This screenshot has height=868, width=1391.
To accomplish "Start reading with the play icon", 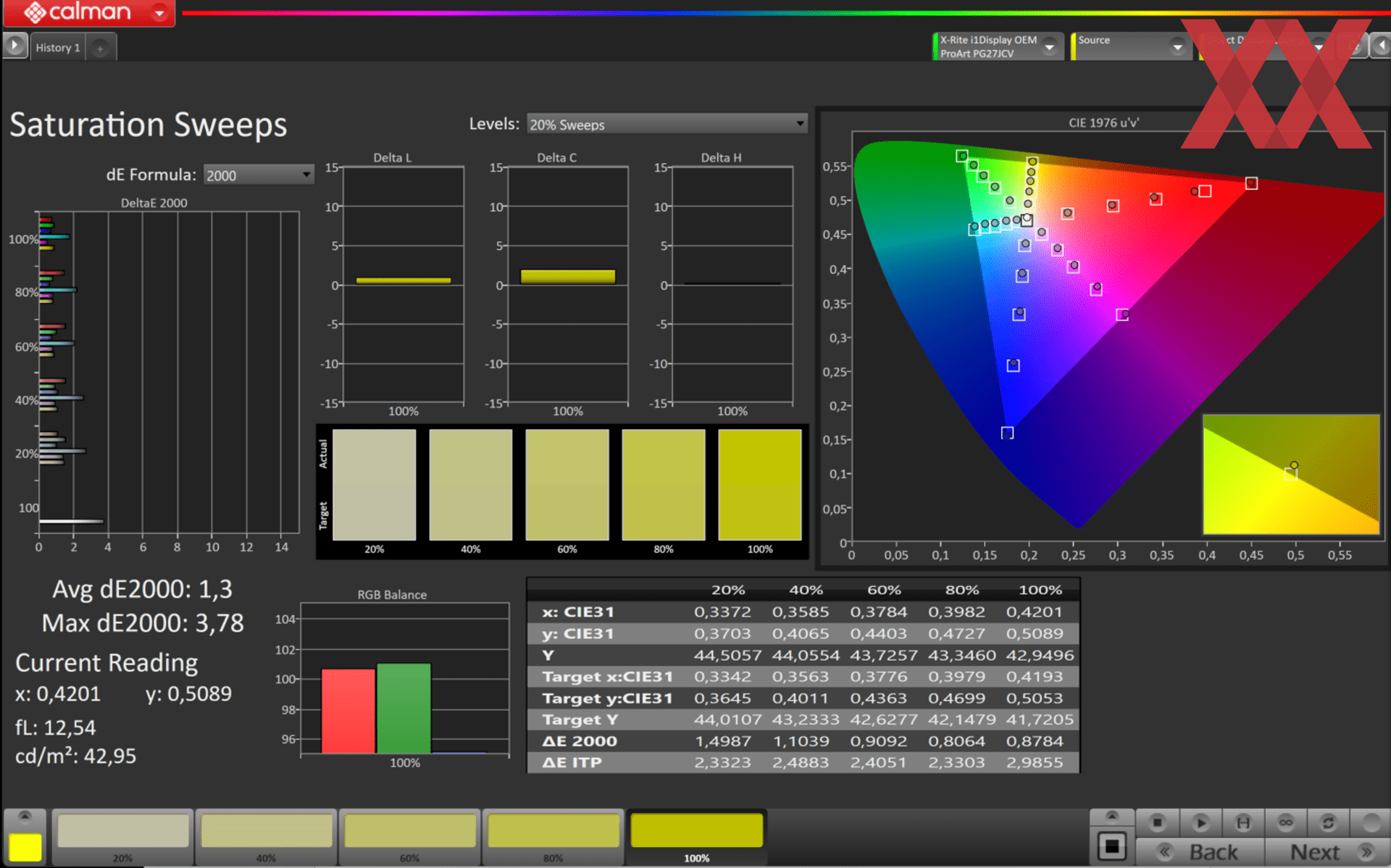I will [1200, 822].
